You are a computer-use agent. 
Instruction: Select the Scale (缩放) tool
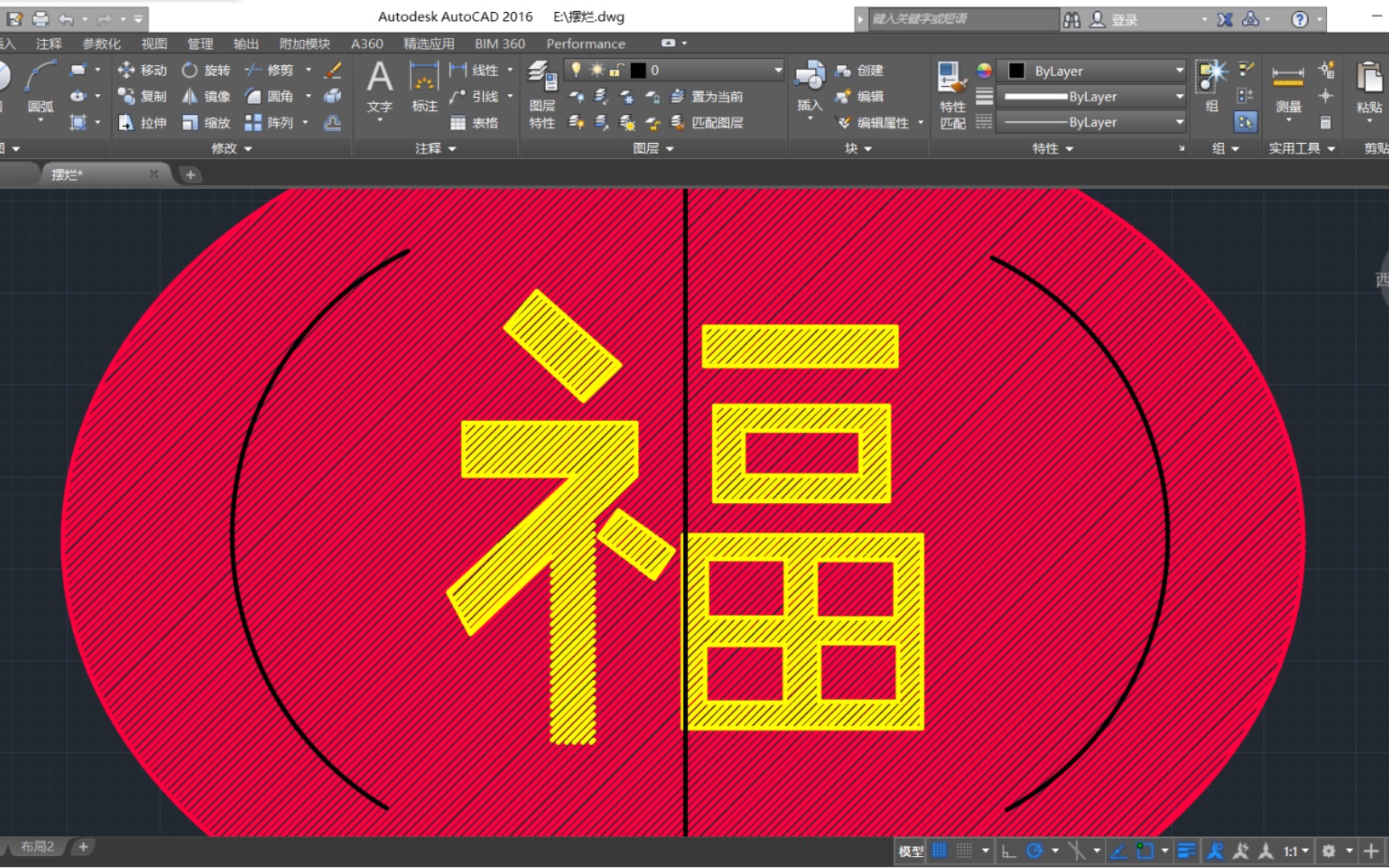point(206,123)
